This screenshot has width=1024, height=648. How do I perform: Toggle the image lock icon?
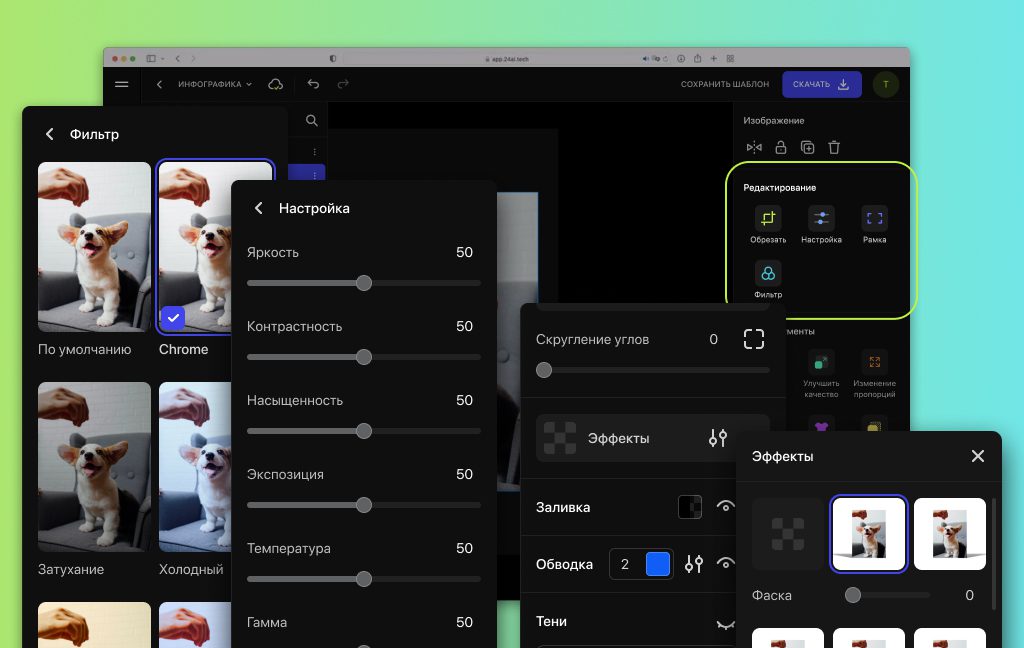pyautogui.click(x=780, y=148)
